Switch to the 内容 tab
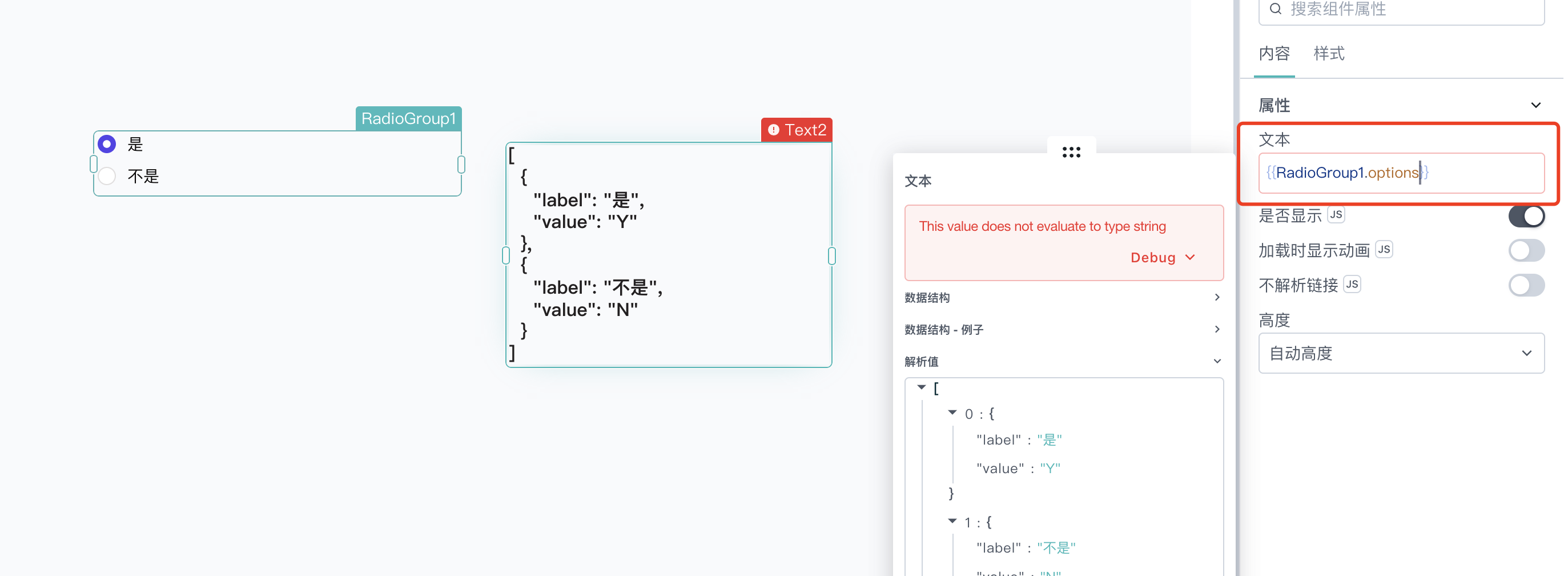Image resolution: width=1568 pixels, height=576 pixels. [1274, 54]
